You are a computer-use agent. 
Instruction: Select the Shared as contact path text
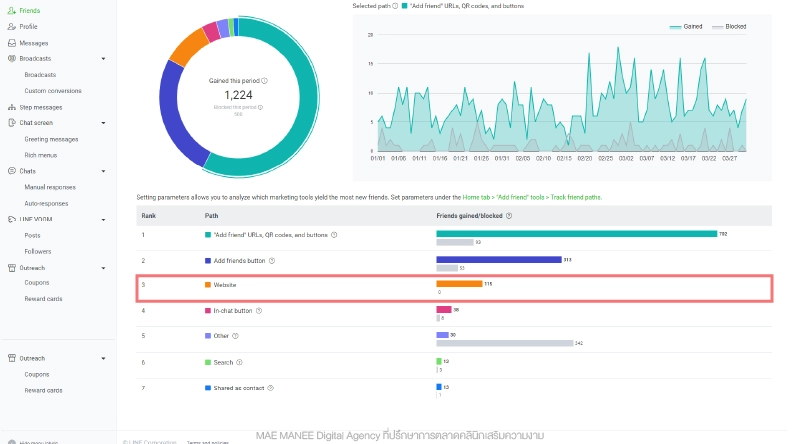point(239,388)
